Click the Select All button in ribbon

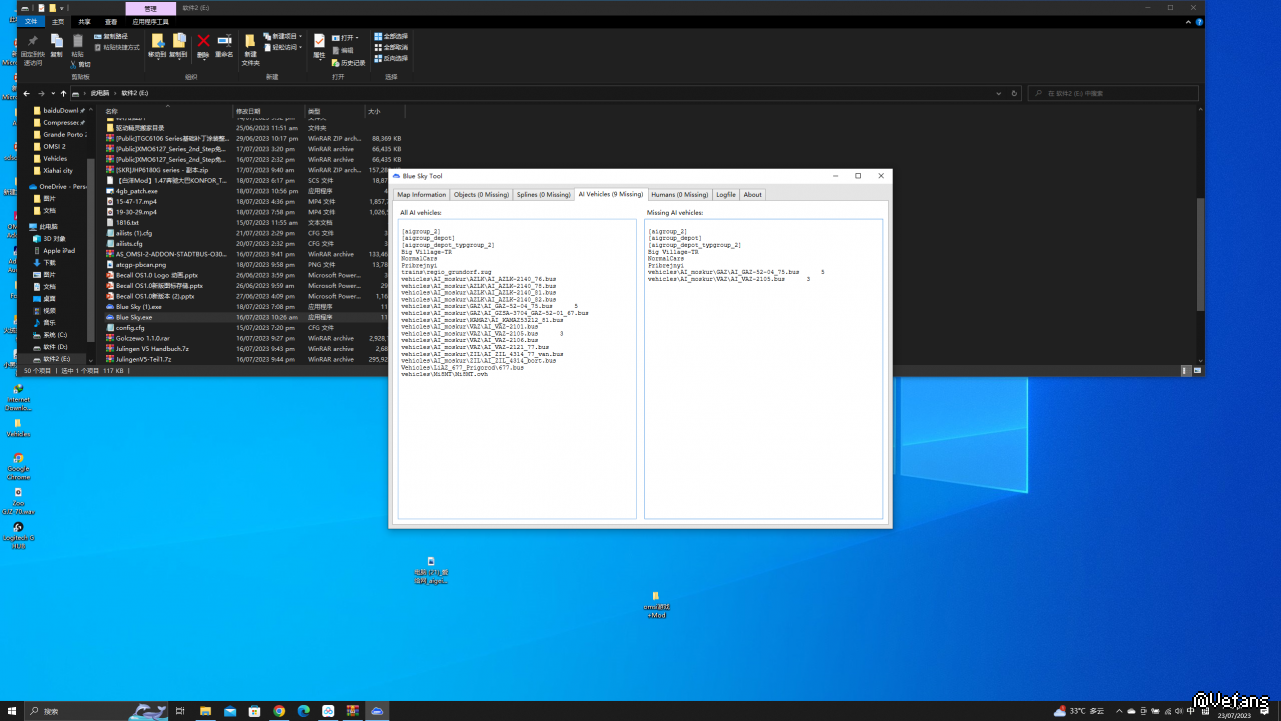pyautogui.click(x=391, y=36)
